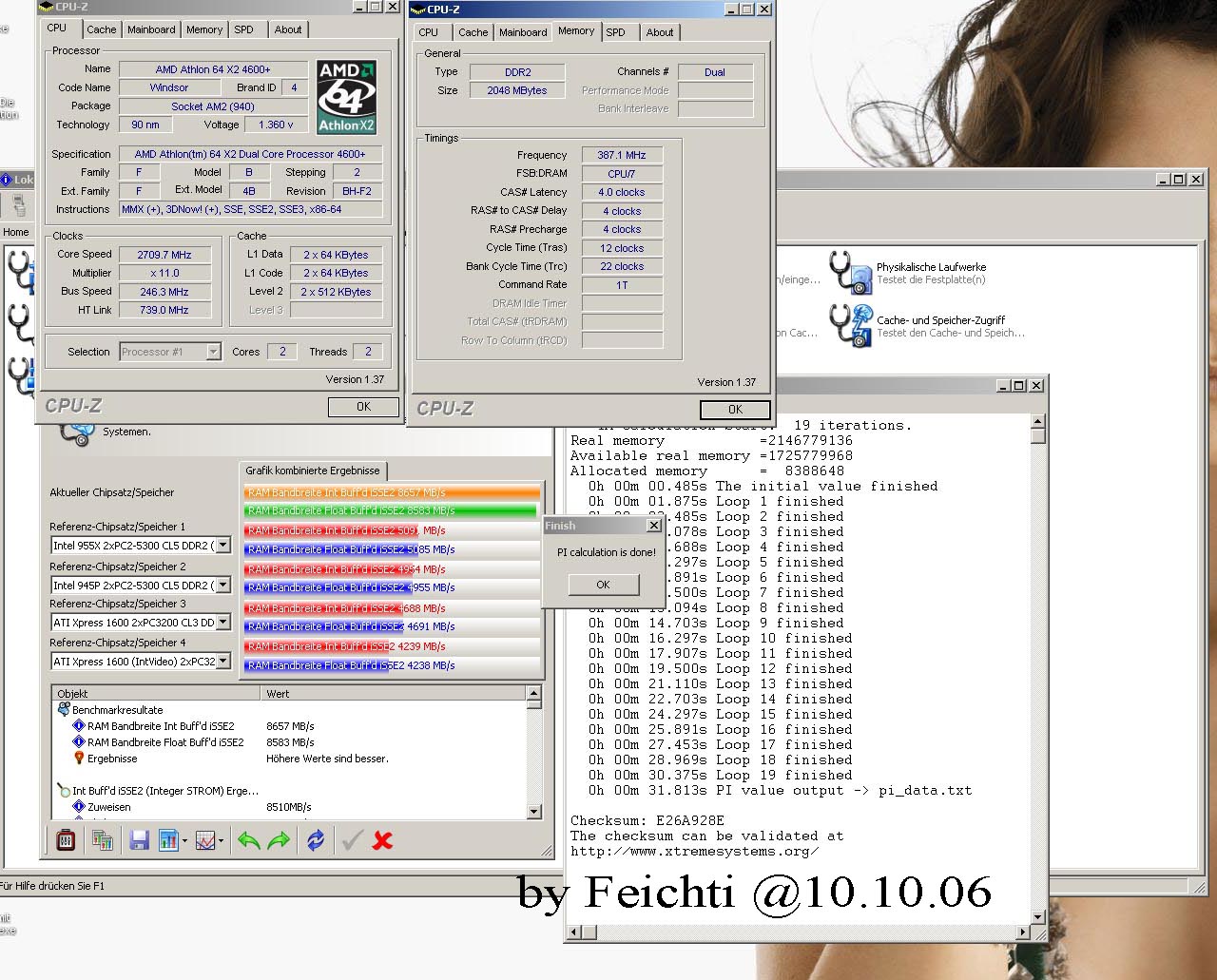
Task: Click CAS# Latency value 4.0 clocks
Action: 622,192
